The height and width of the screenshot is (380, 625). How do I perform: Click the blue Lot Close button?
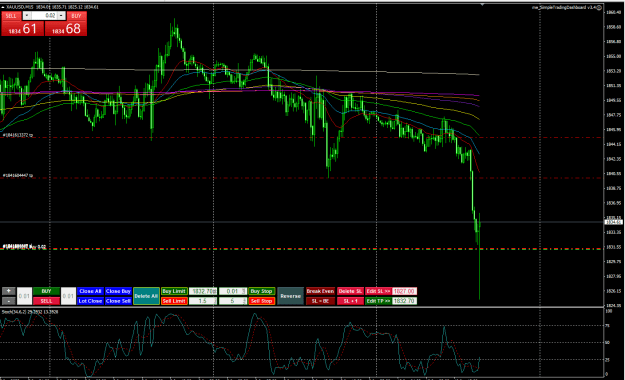coord(90,301)
